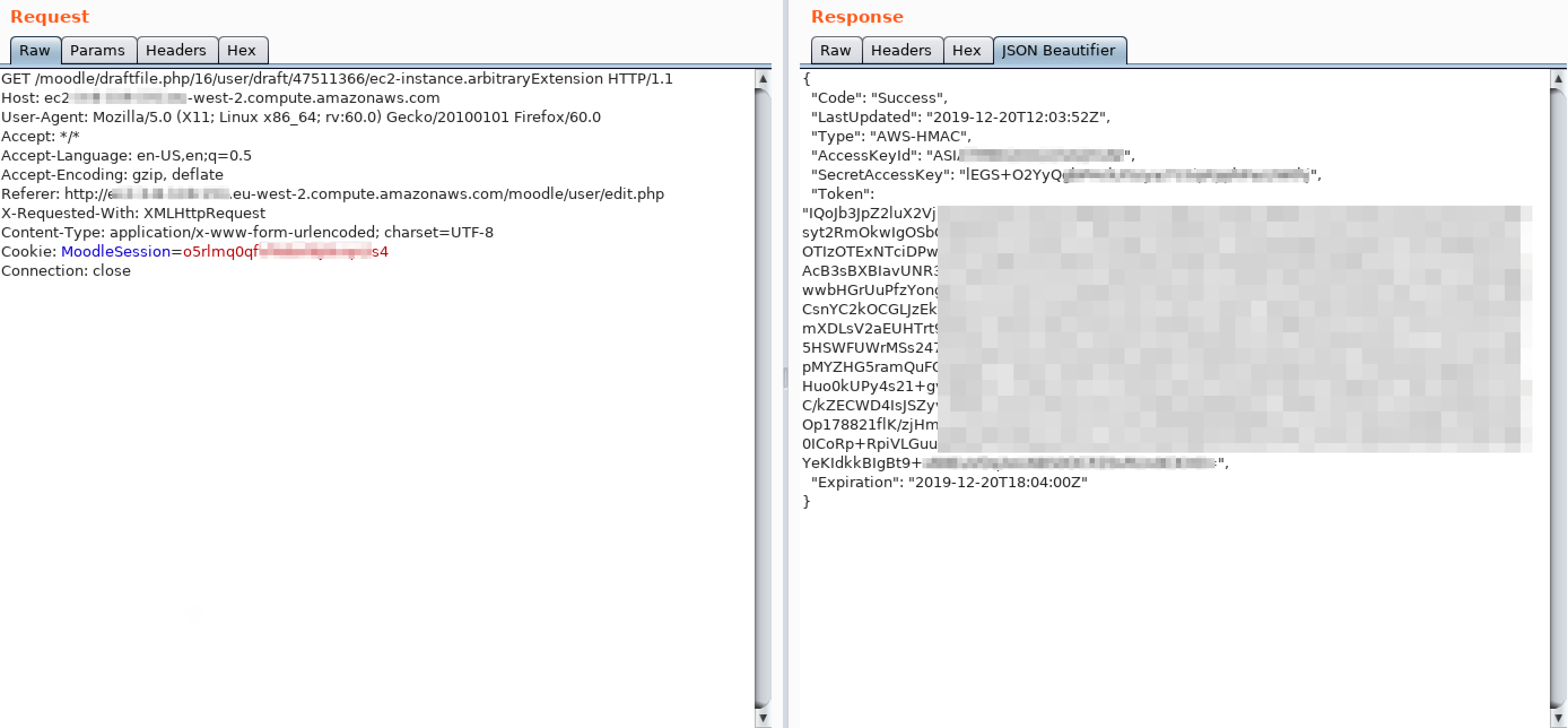Click the Response pane vertical scrollbar track
The width and height of the screenshot is (1568, 728).
(1558, 398)
